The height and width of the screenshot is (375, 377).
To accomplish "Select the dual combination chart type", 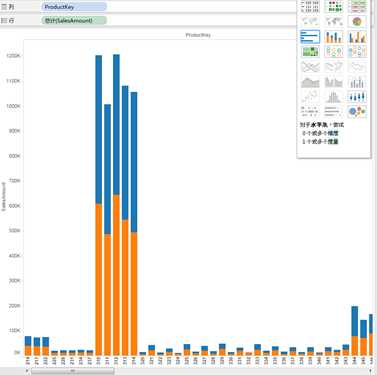I will tap(357, 82).
